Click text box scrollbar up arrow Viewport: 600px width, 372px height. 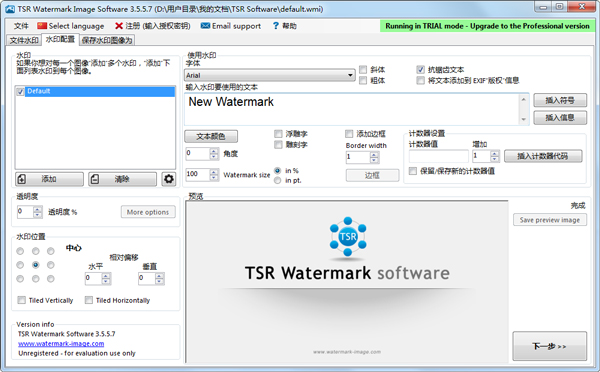523,100
